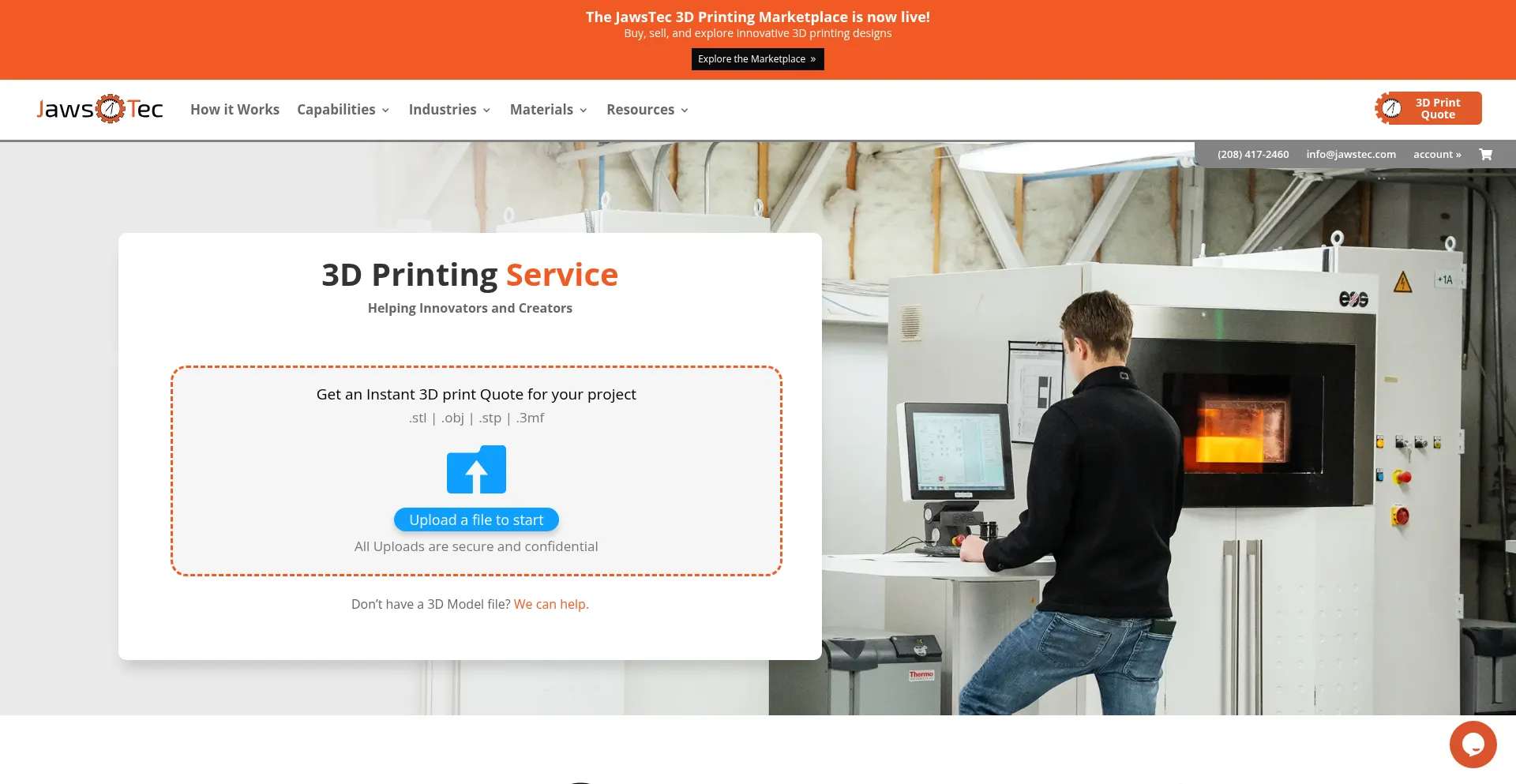Click the info@jawstec.com email link
1516x784 pixels.
pyautogui.click(x=1351, y=155)
